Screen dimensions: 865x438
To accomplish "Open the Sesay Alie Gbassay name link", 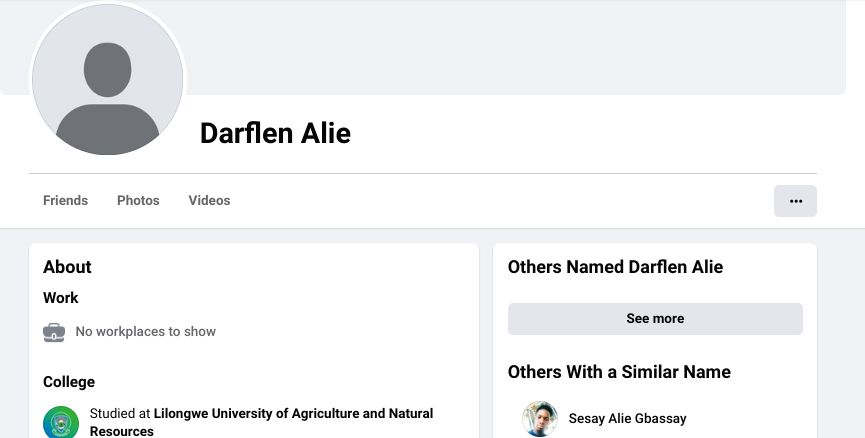I will coord(627,419).
